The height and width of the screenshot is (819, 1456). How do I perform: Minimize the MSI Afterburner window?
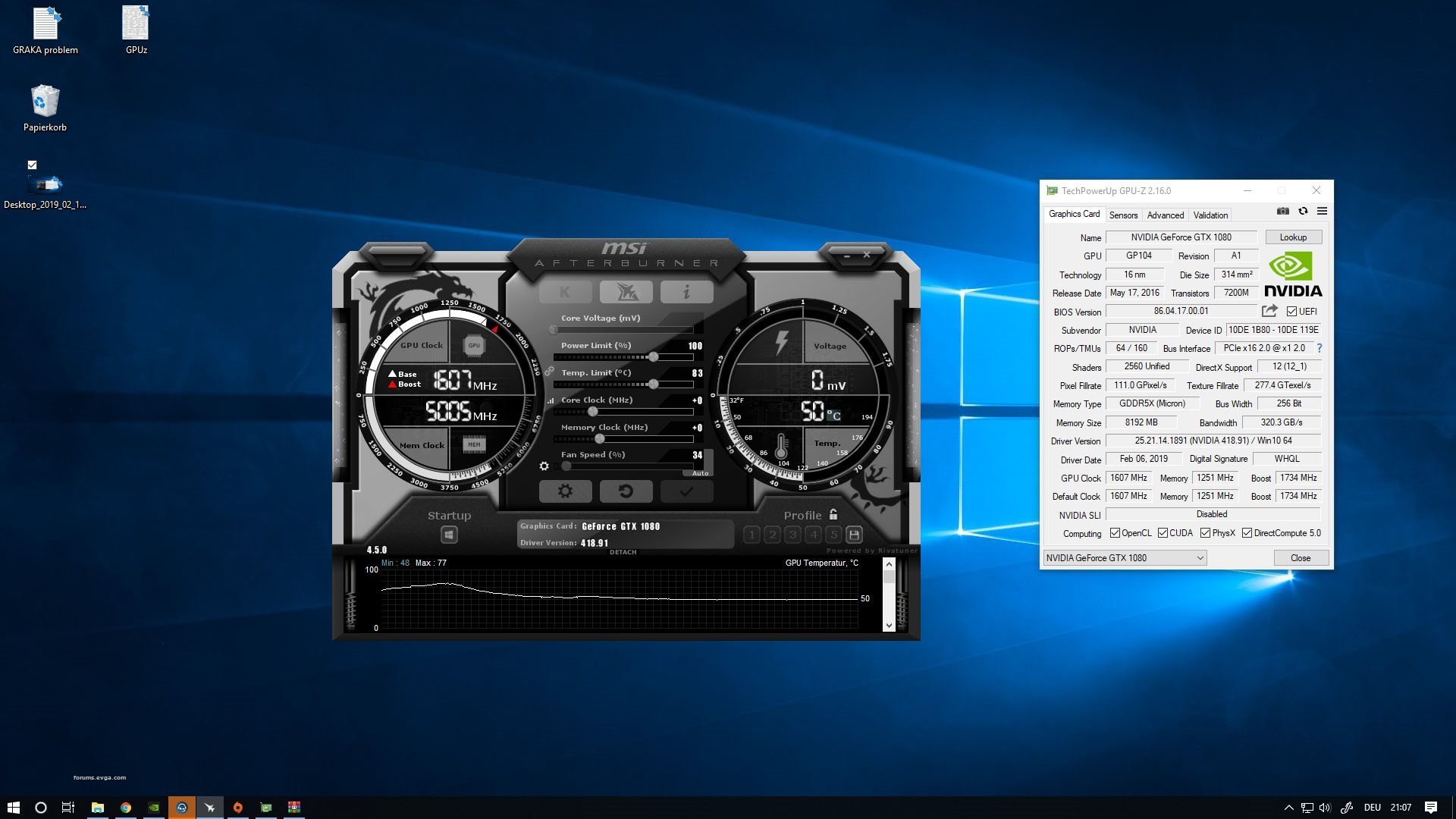[x=847, y=256]
